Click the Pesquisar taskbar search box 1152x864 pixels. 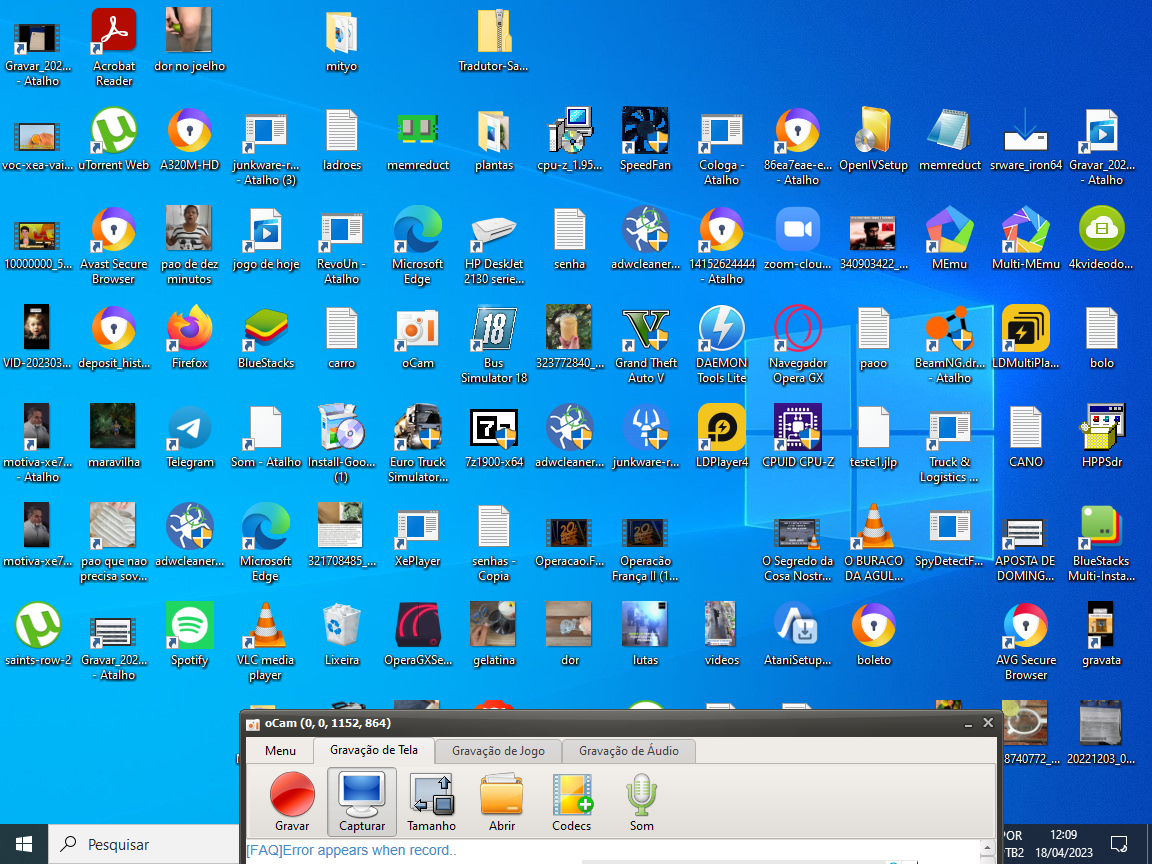tap(143, 844)
